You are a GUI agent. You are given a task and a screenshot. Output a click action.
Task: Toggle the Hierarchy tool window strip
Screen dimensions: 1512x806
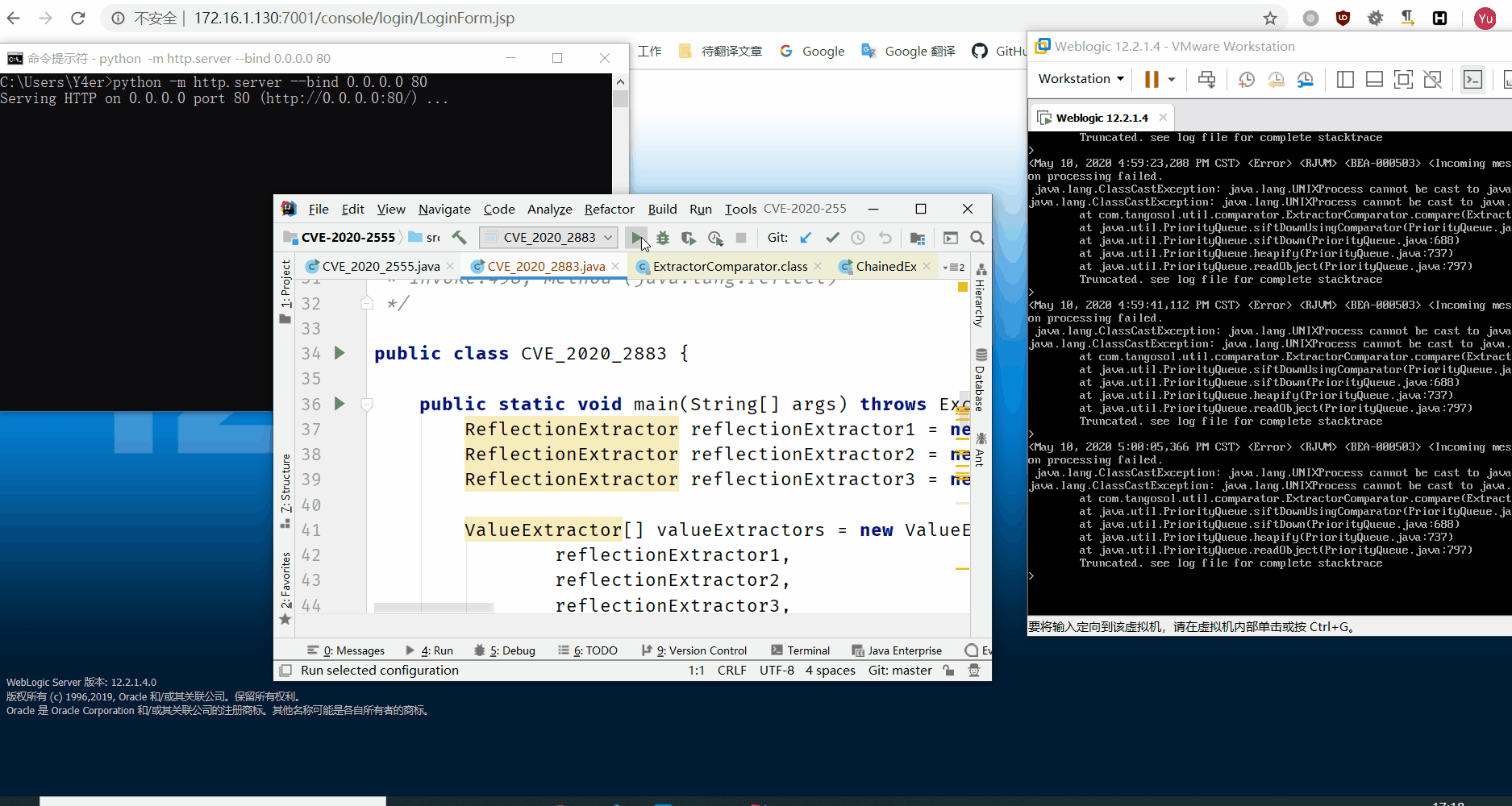pyautogui.click(x=981, y=295)
